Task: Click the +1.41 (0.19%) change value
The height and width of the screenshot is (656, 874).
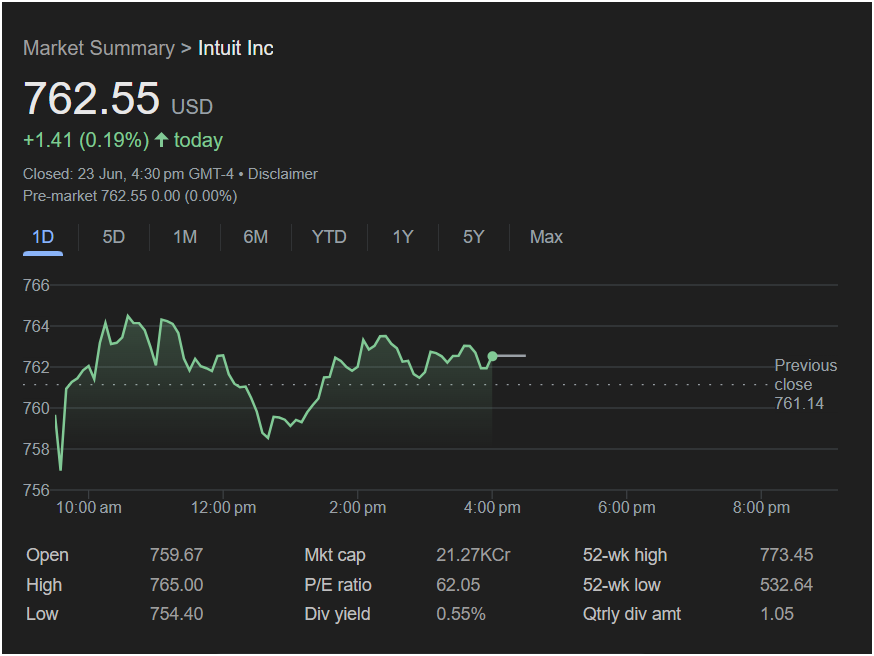Action: click(x=86, y=140)
